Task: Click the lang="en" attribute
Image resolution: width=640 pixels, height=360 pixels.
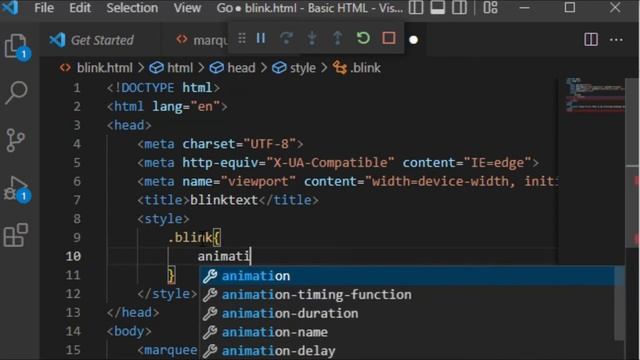Action: [x=186, y=107]
